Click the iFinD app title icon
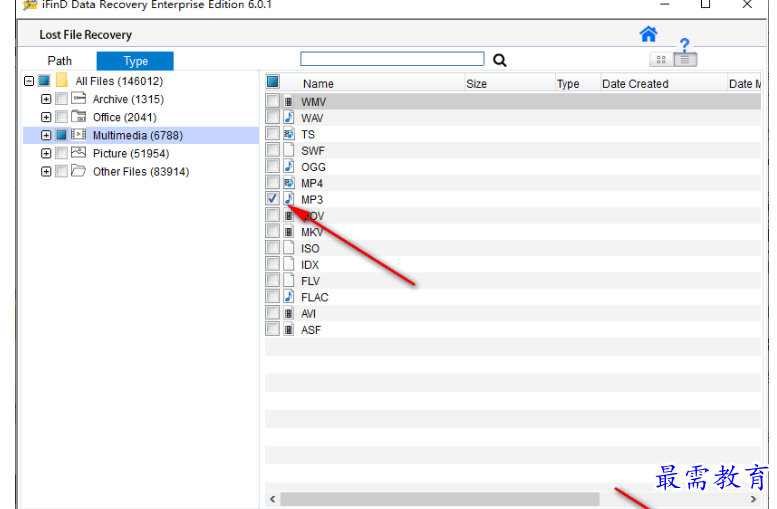 (30, 4)
